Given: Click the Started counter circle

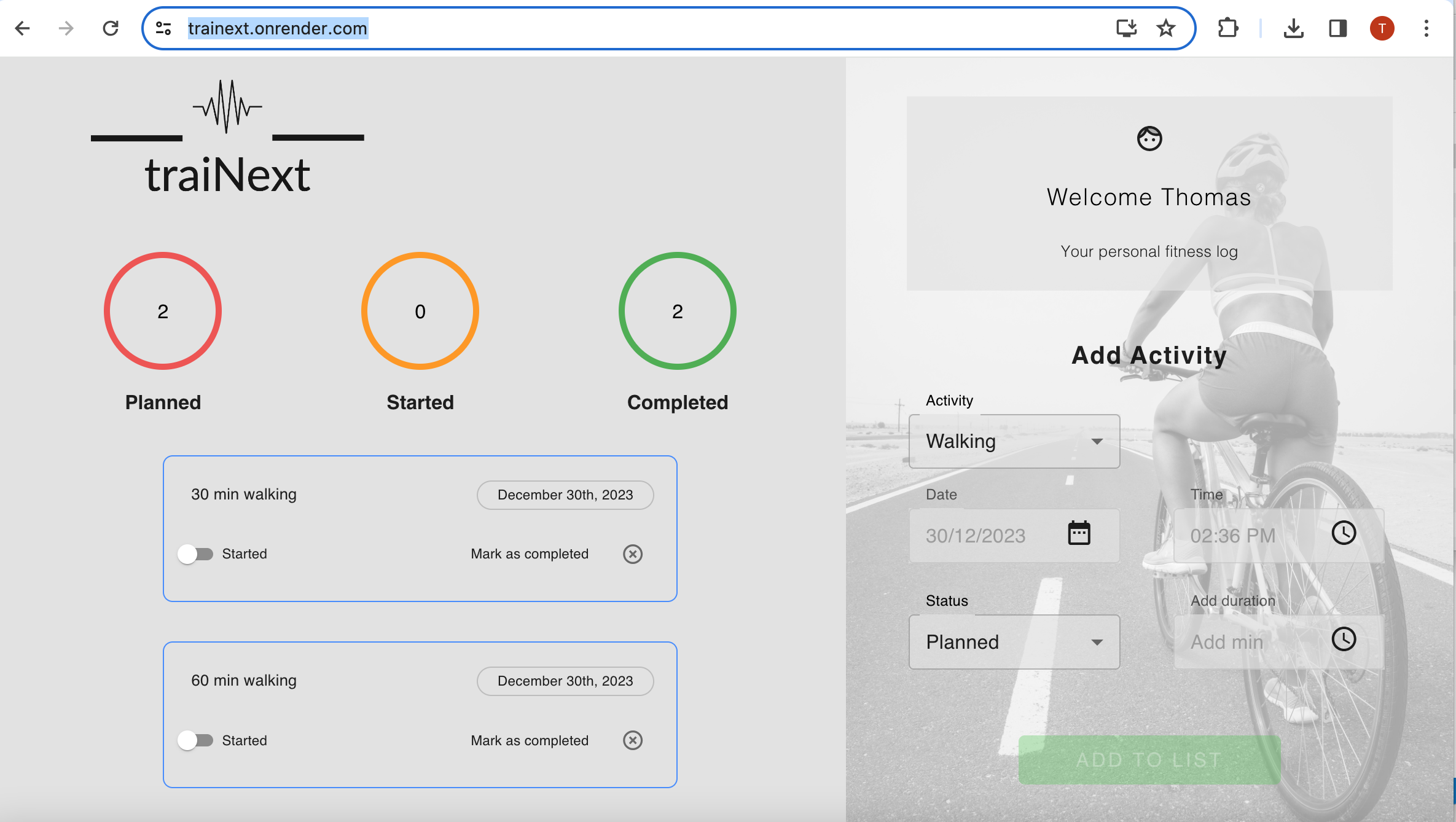Looking at the screenshot, I should (420, 311).
